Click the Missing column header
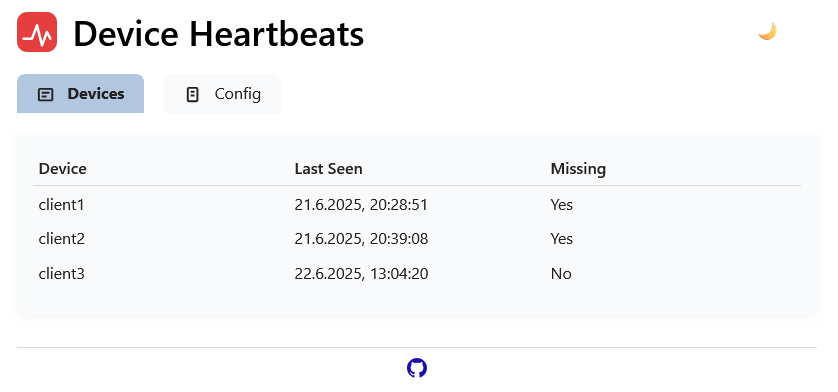This screenshot has width=838, height=392. point(578,169)
